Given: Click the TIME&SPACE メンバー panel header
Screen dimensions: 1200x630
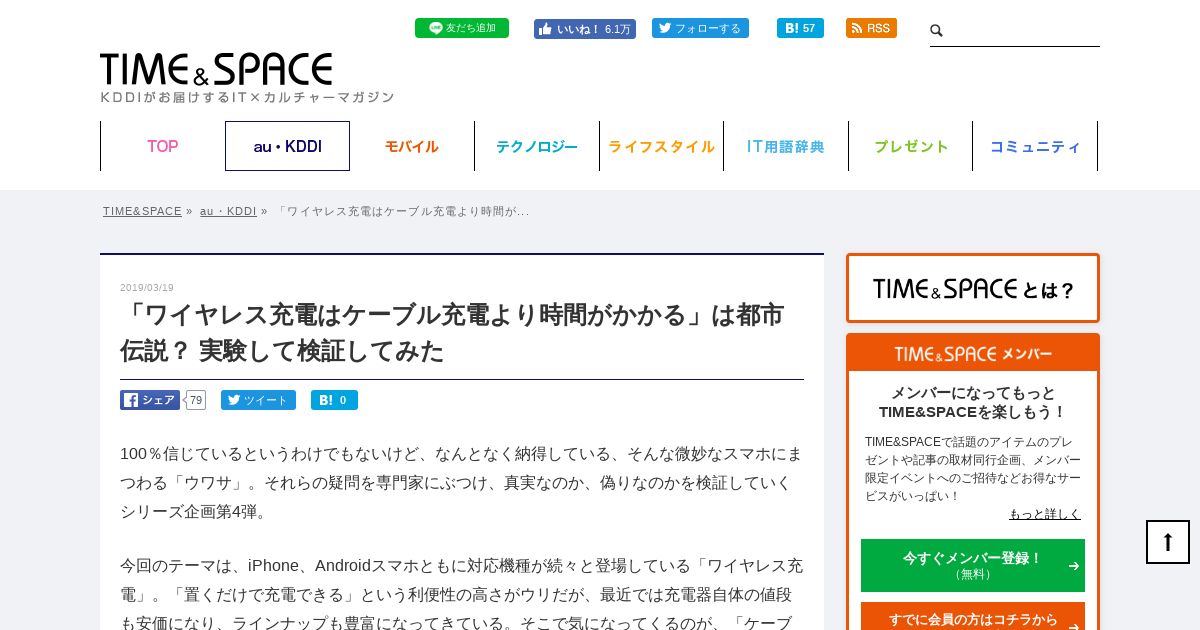Looking at the screenshot, I should click(x=973, y=354).
